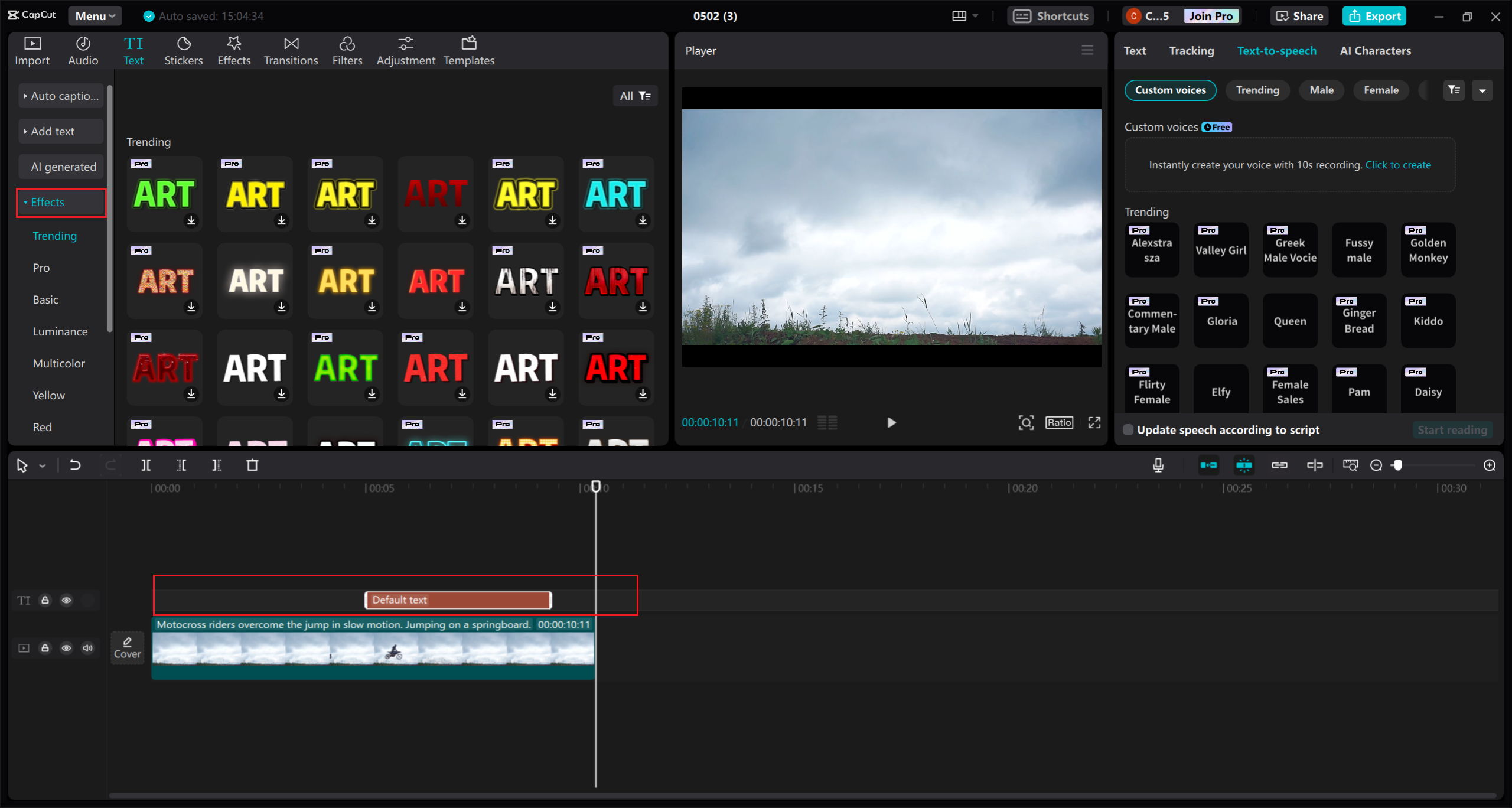Open the Menu dropdown

point(94,16)
